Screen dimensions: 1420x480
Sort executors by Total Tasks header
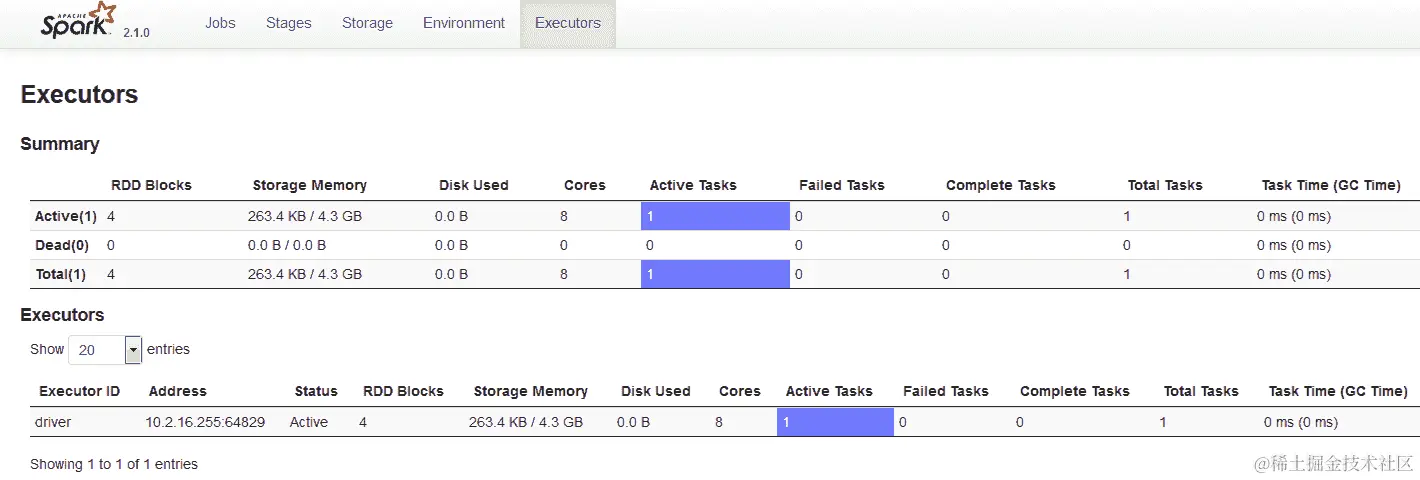click(x=1201, y=391)
